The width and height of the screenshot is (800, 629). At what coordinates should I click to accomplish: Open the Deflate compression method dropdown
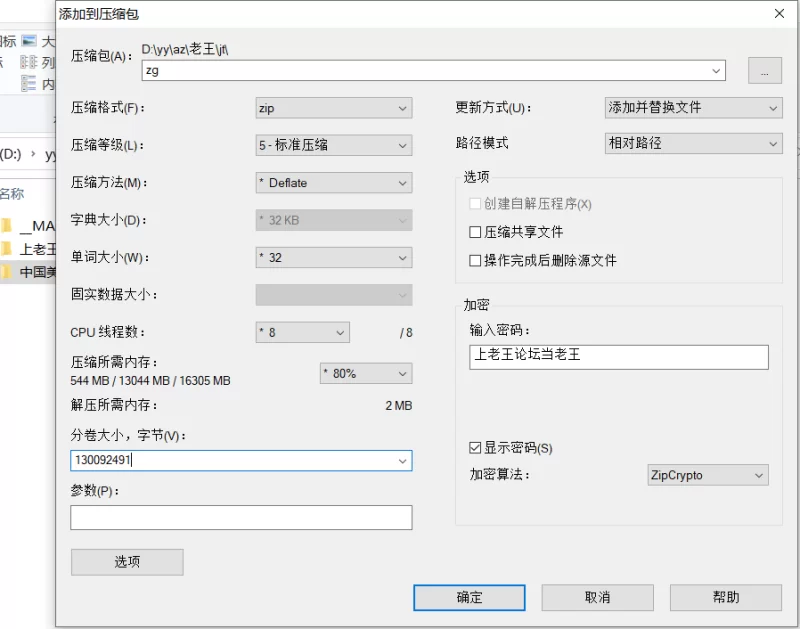click(334, 183)
